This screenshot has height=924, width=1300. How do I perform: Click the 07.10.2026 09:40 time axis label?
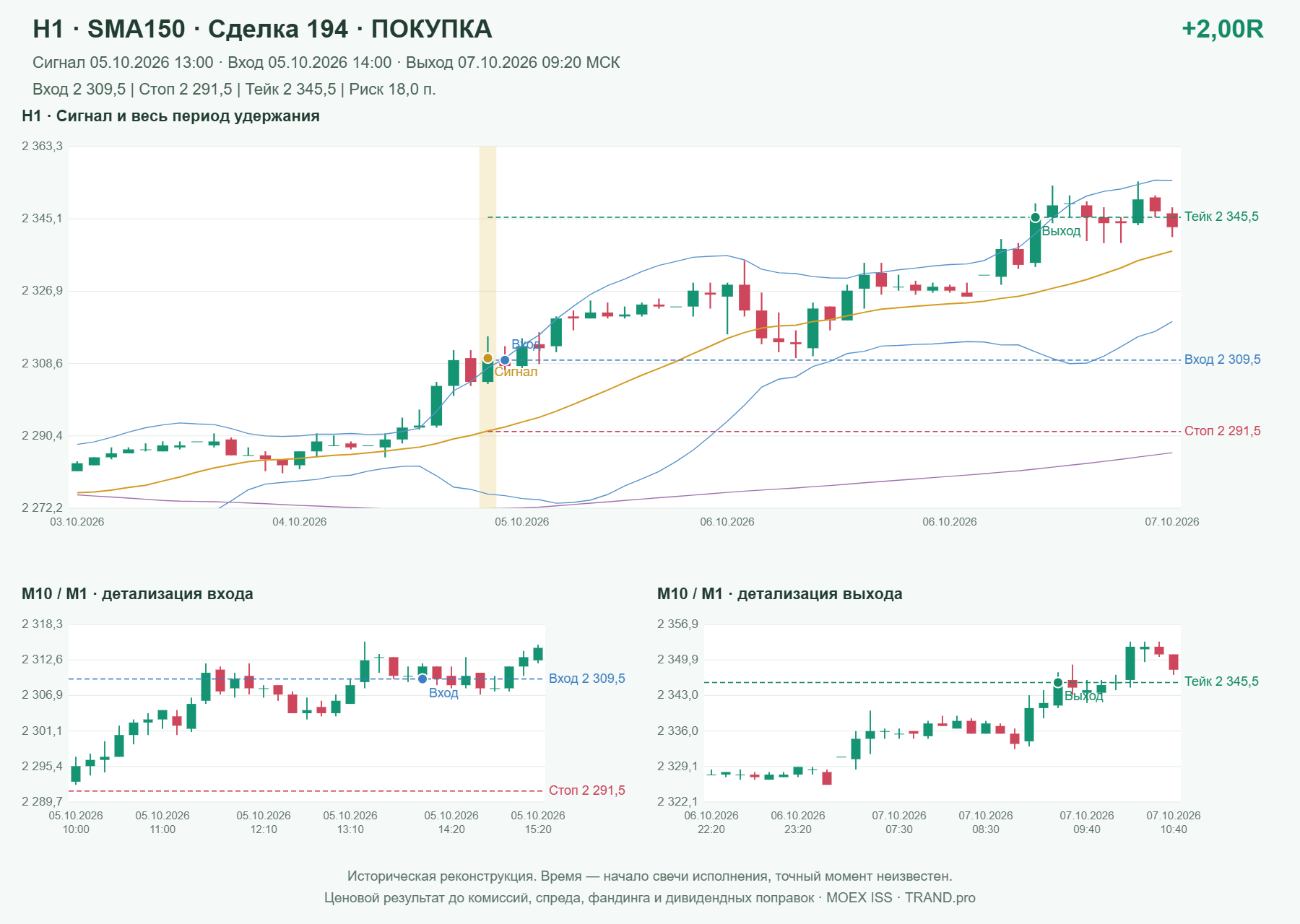[x=1087, y=822]
